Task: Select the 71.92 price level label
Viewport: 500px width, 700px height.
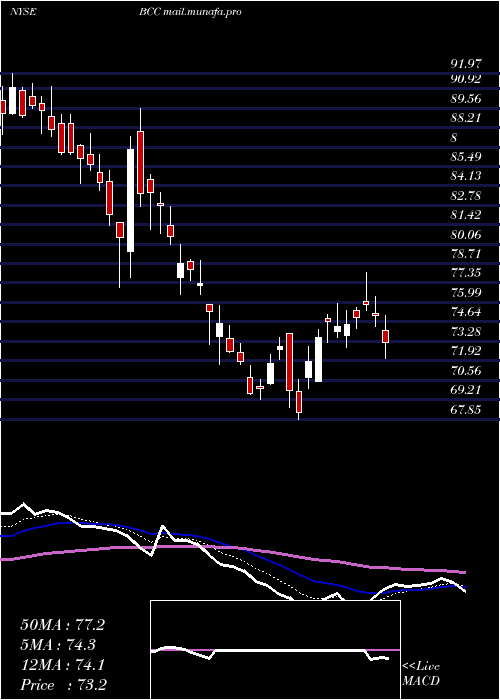Action: (466, 350)
